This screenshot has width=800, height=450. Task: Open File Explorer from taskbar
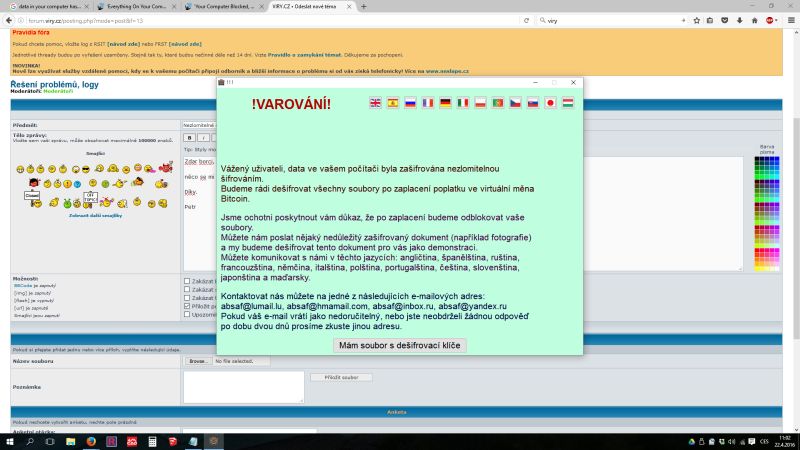tap(70, 441)
